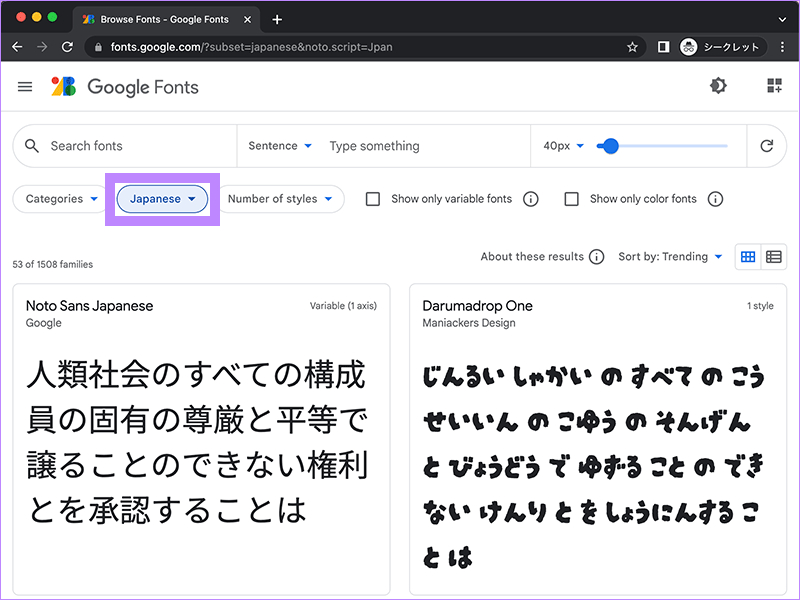
Task: Open the Darumadrop One font card
Action: (598, 440)
